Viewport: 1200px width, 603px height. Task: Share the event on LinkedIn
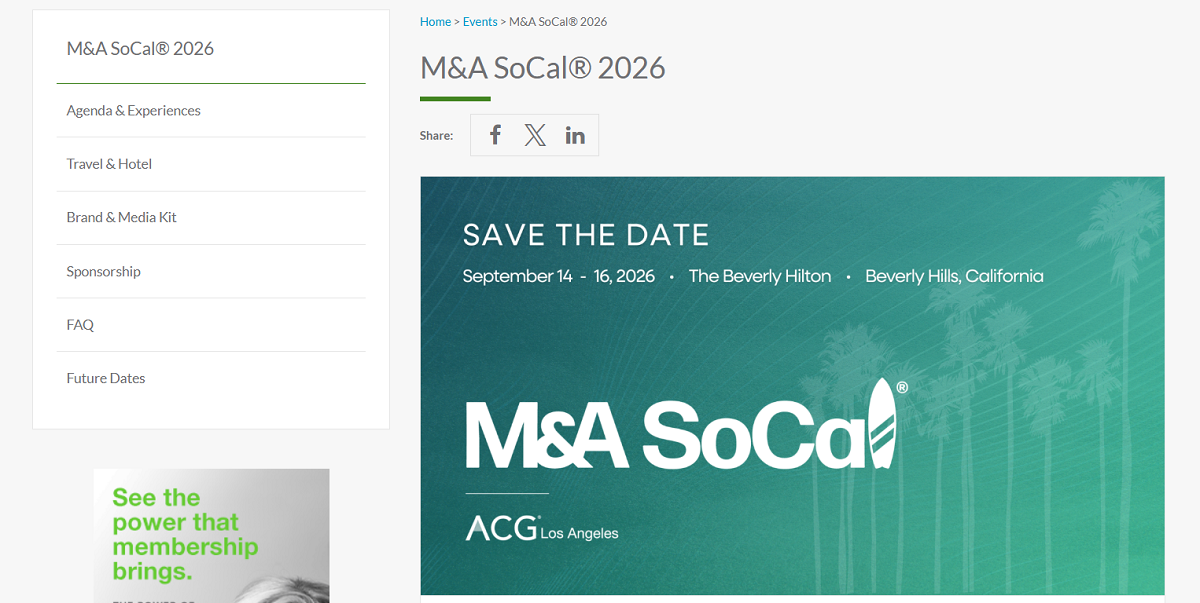[x=574, y=134]
